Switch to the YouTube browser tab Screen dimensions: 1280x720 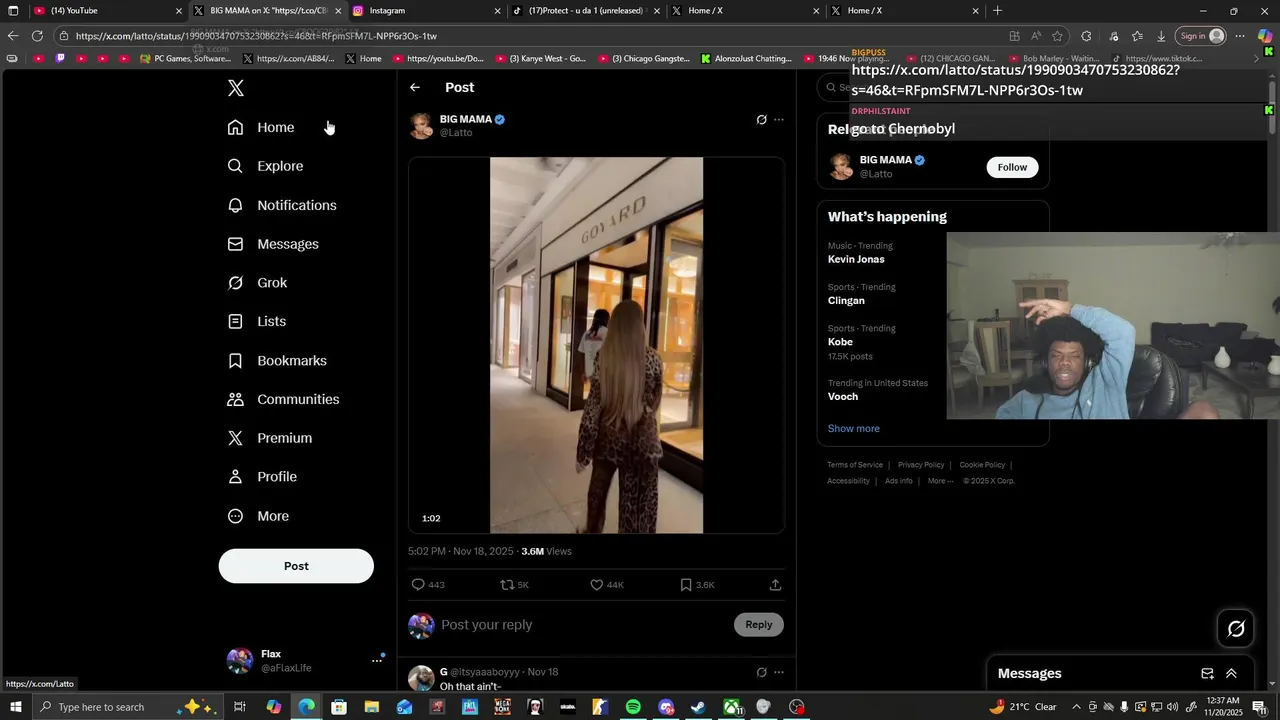[108, 11]
